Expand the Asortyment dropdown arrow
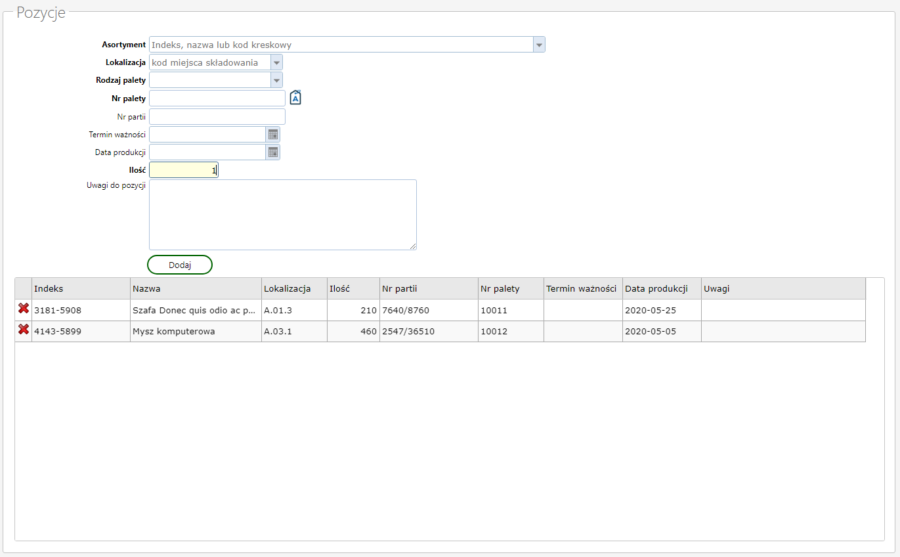 (x=539, y=45)
